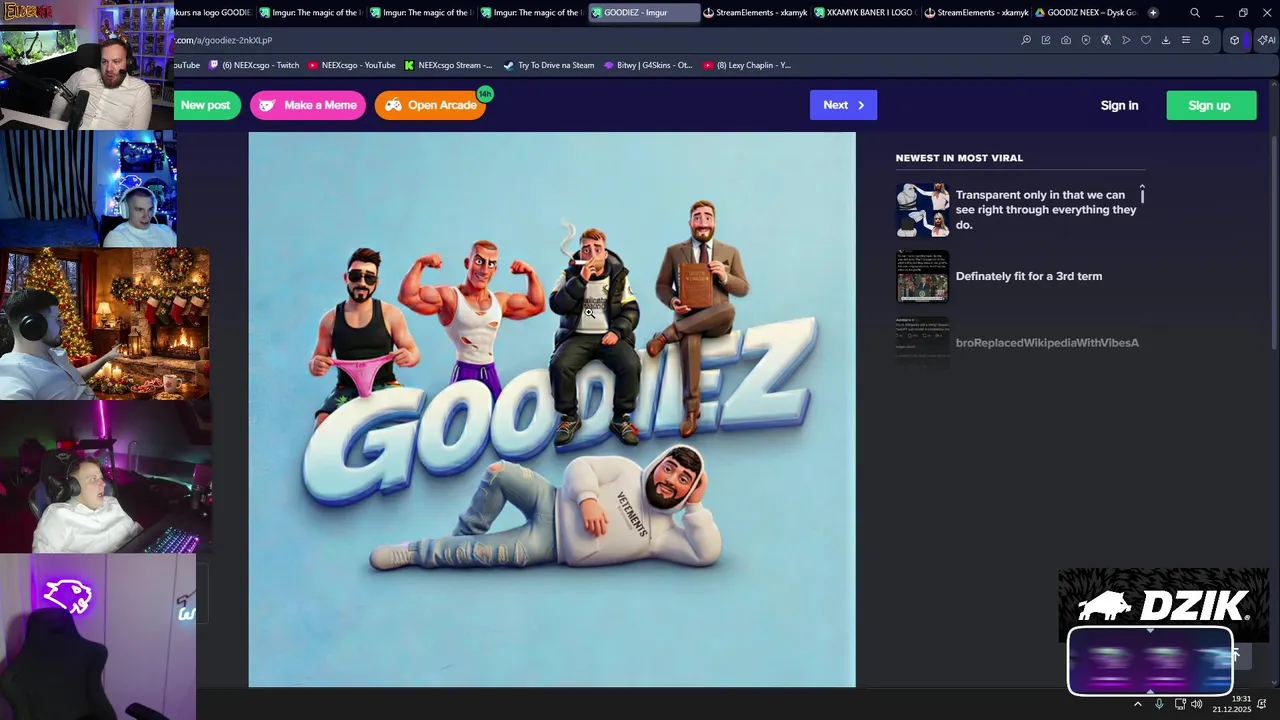Click the profile account icon in the toolbar
This screenshot has height=720, width=1280.
click(x=1206, y=40)
